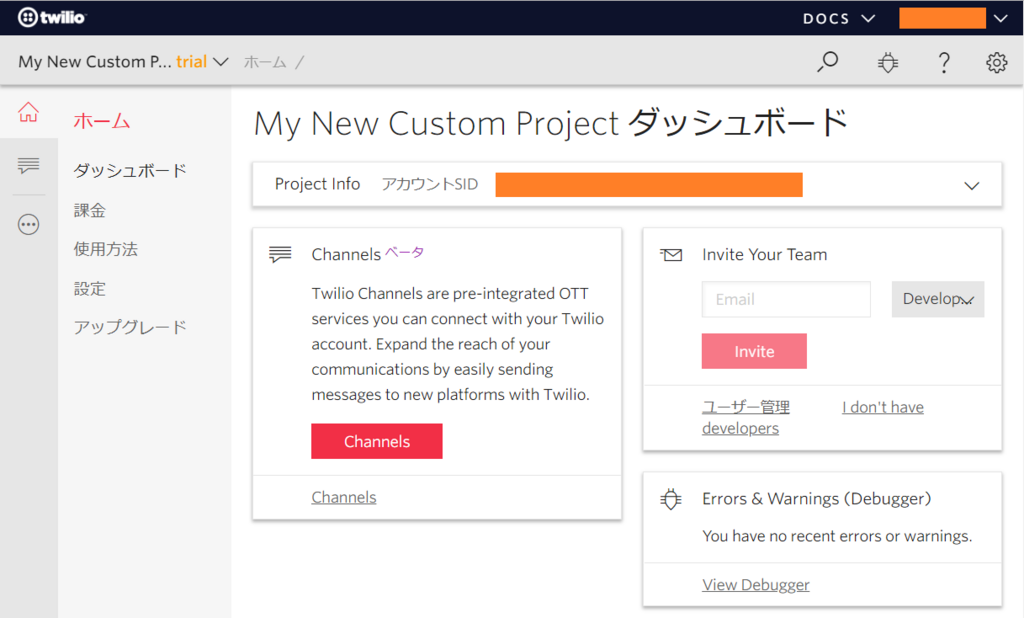
Task: Click the help question mark icon
Action: 944,63
